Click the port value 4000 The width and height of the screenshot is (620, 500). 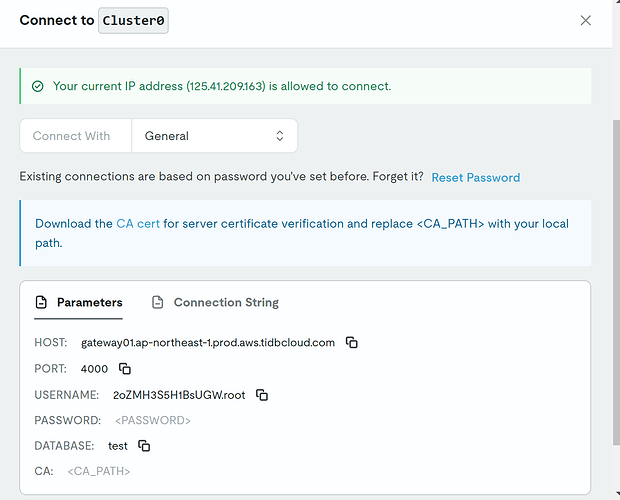(x=95, y=369)
